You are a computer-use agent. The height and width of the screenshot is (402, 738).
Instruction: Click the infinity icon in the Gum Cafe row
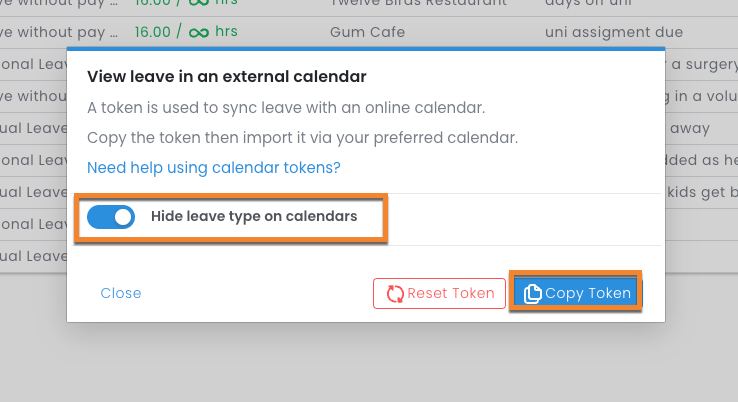(x=198, y=32)
